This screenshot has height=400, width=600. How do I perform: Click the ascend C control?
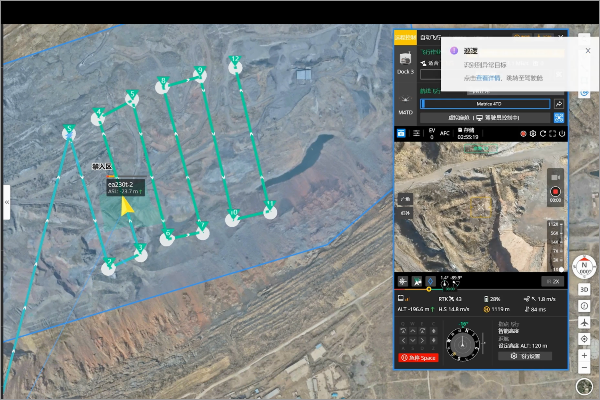(x=433, y=331)
